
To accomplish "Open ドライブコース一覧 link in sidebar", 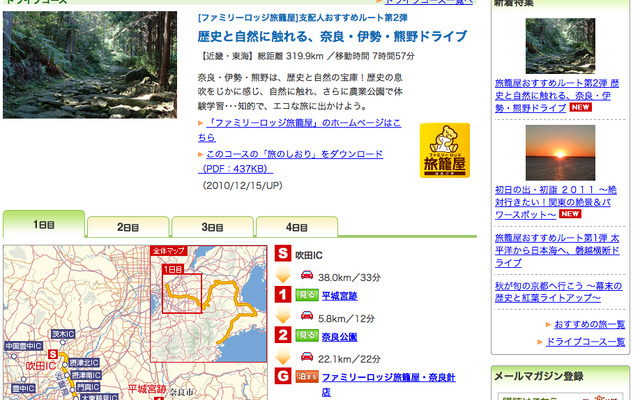I will point(585,342).
